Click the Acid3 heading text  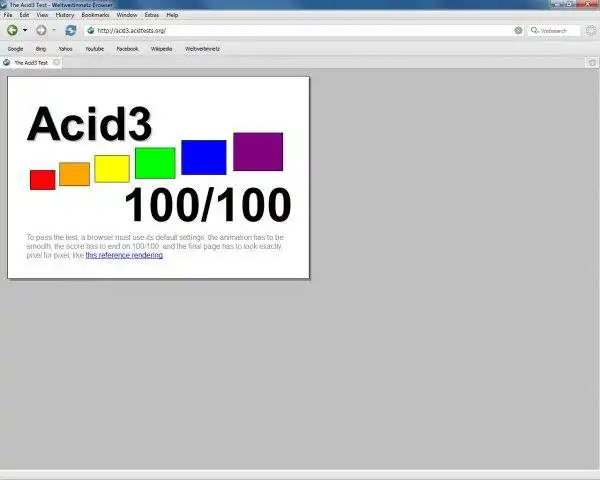click(89, 124)
